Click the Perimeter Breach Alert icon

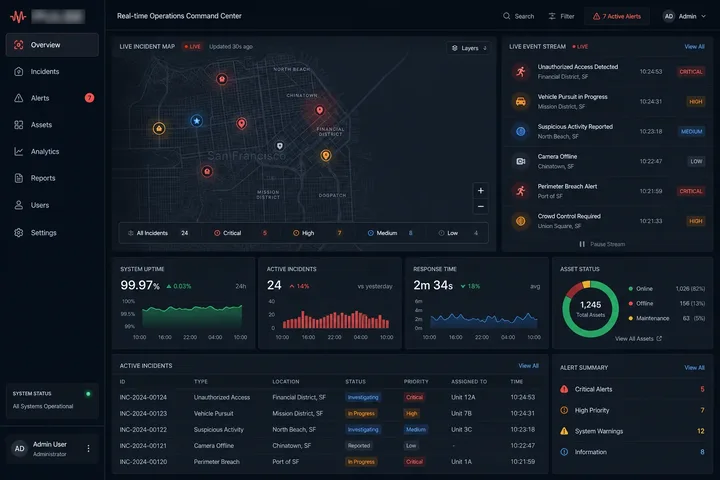pos(520,191)
